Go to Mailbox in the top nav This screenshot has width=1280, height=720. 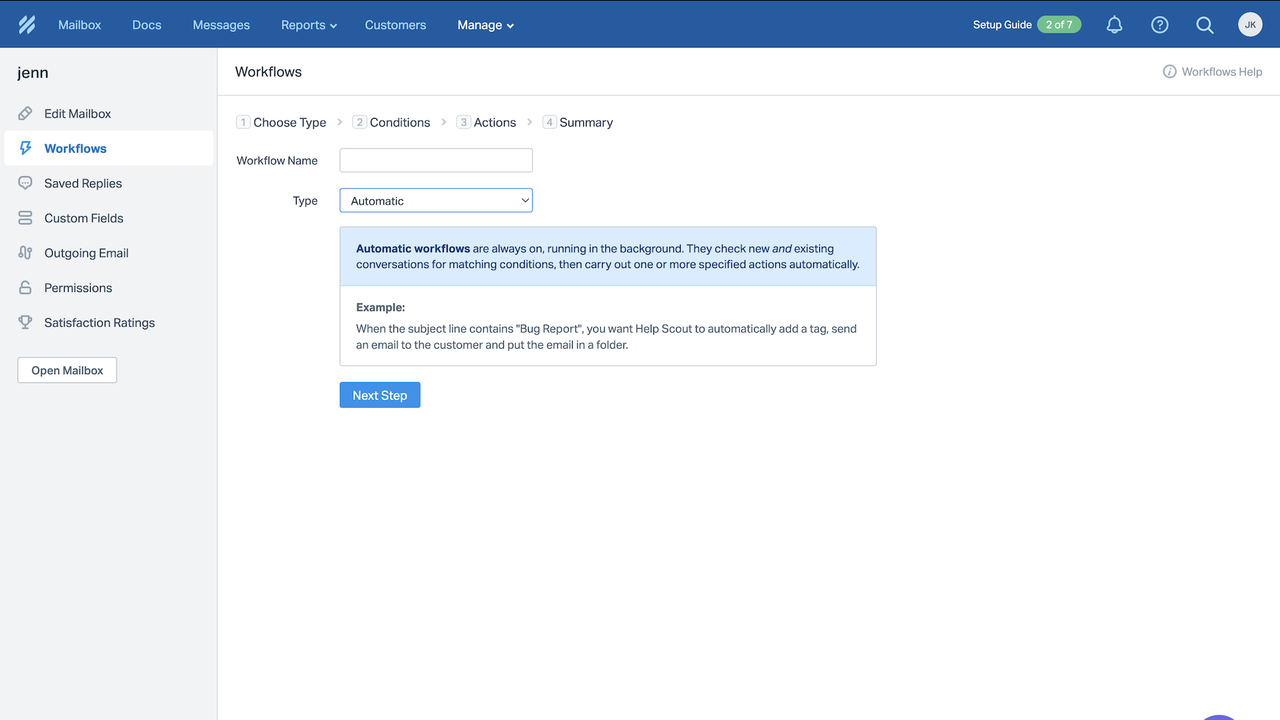coord(80,25)
